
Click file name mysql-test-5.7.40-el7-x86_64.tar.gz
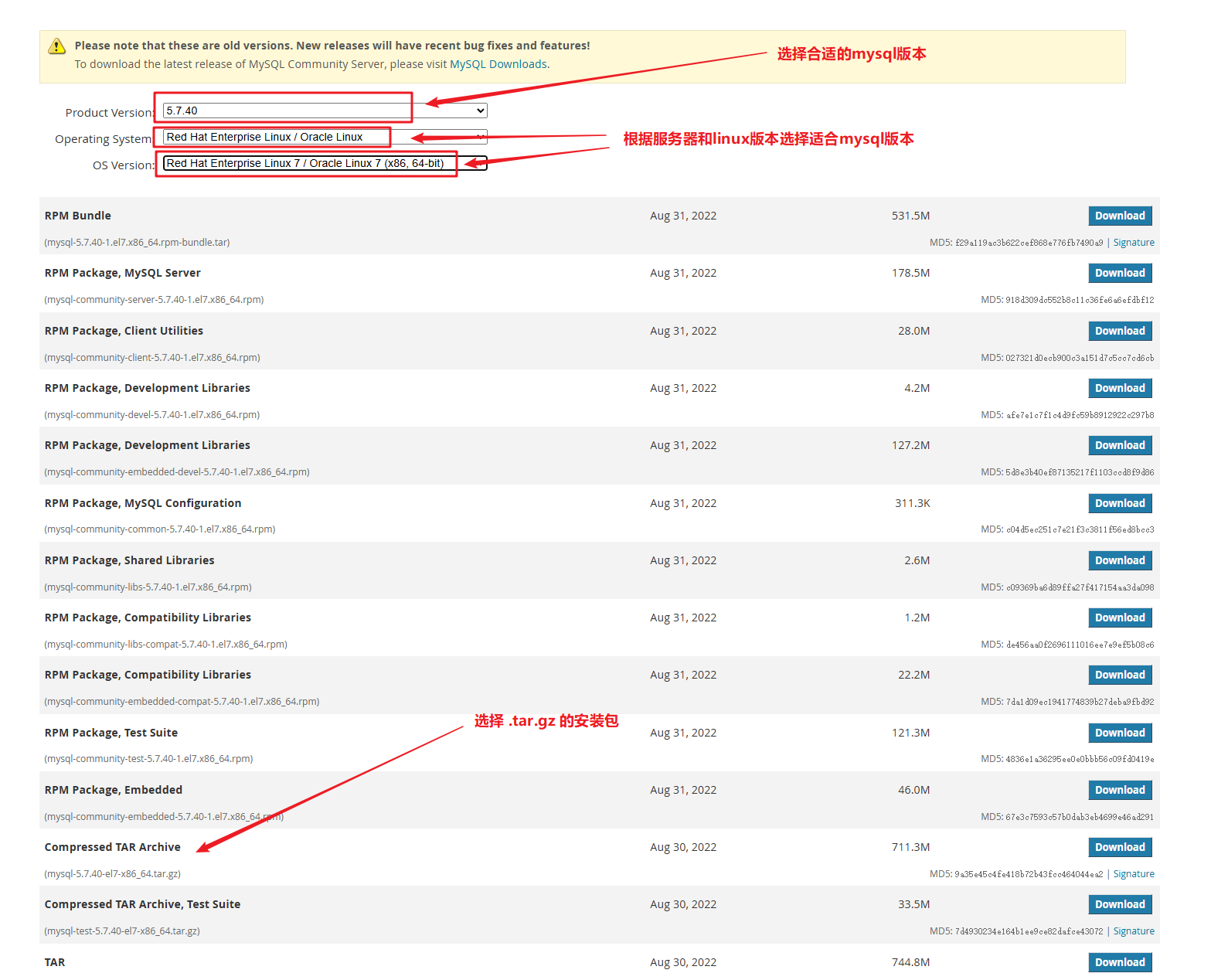pos(122,931)
